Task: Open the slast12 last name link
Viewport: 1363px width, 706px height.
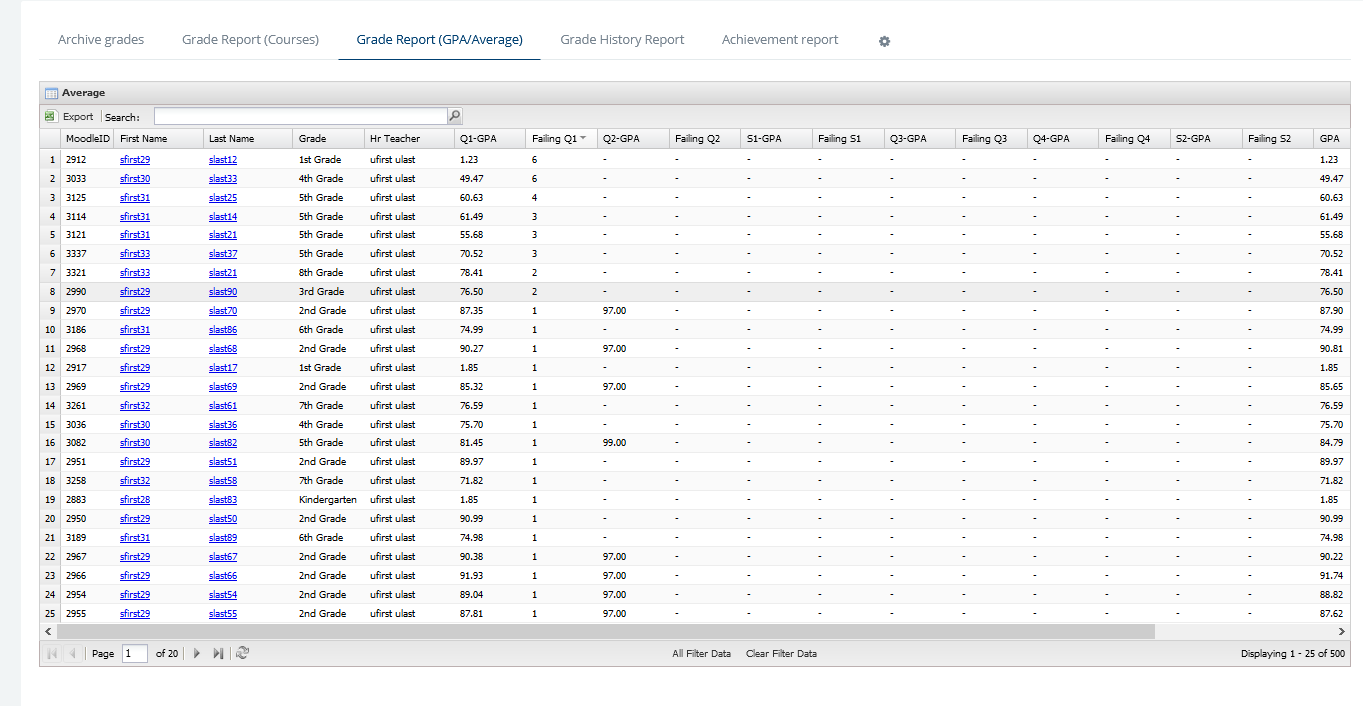Action: (223, 160)
